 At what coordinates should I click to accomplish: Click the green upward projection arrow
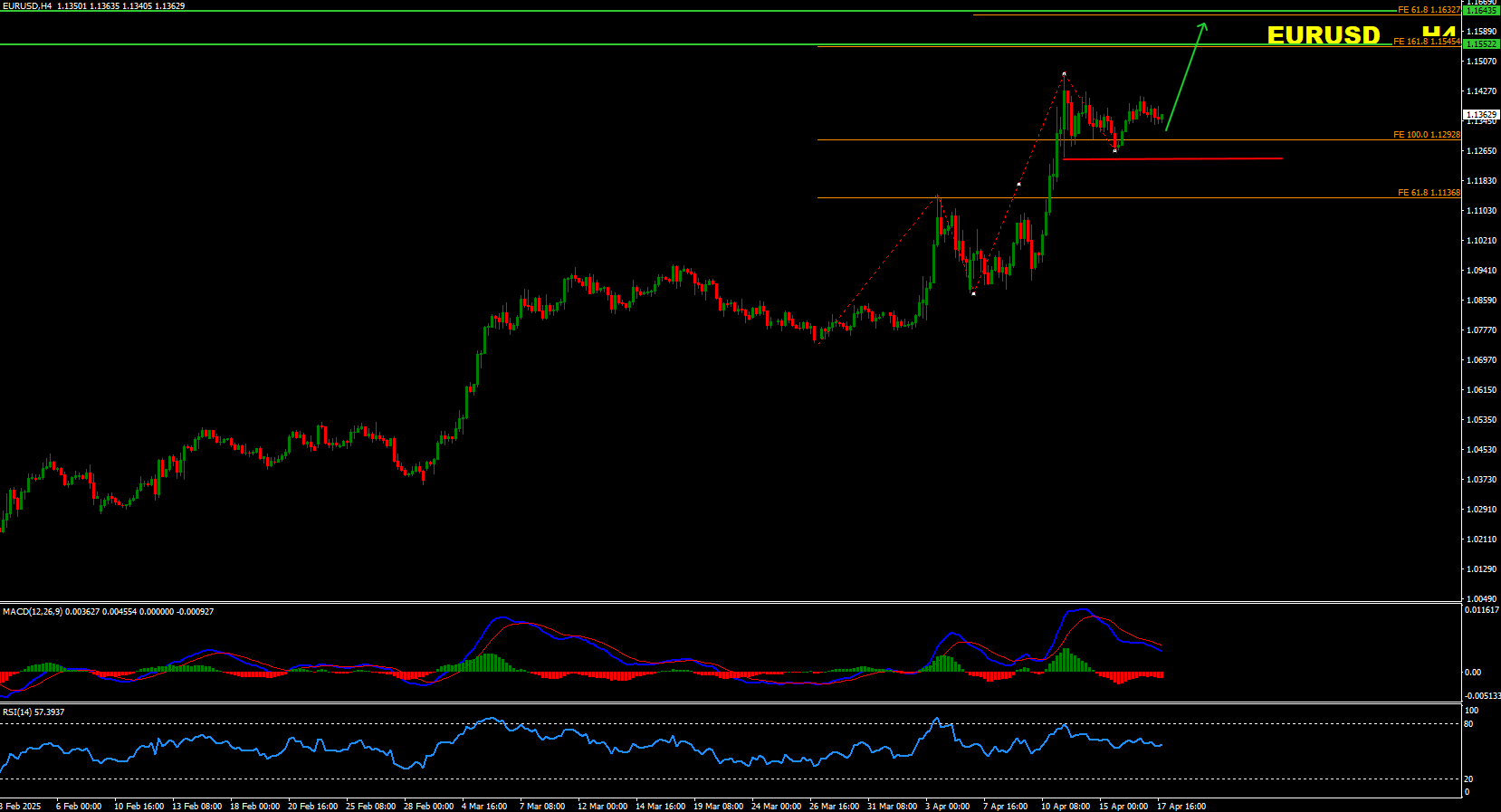tap(1185, 77)
